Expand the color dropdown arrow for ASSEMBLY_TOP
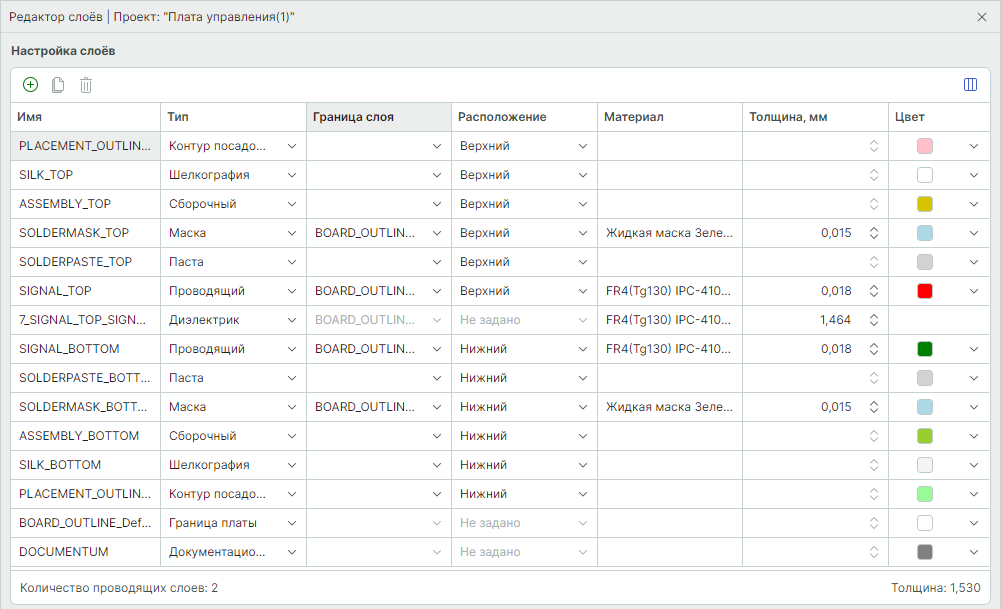This screenshot has height=609, width=1001. coord(974,204)
